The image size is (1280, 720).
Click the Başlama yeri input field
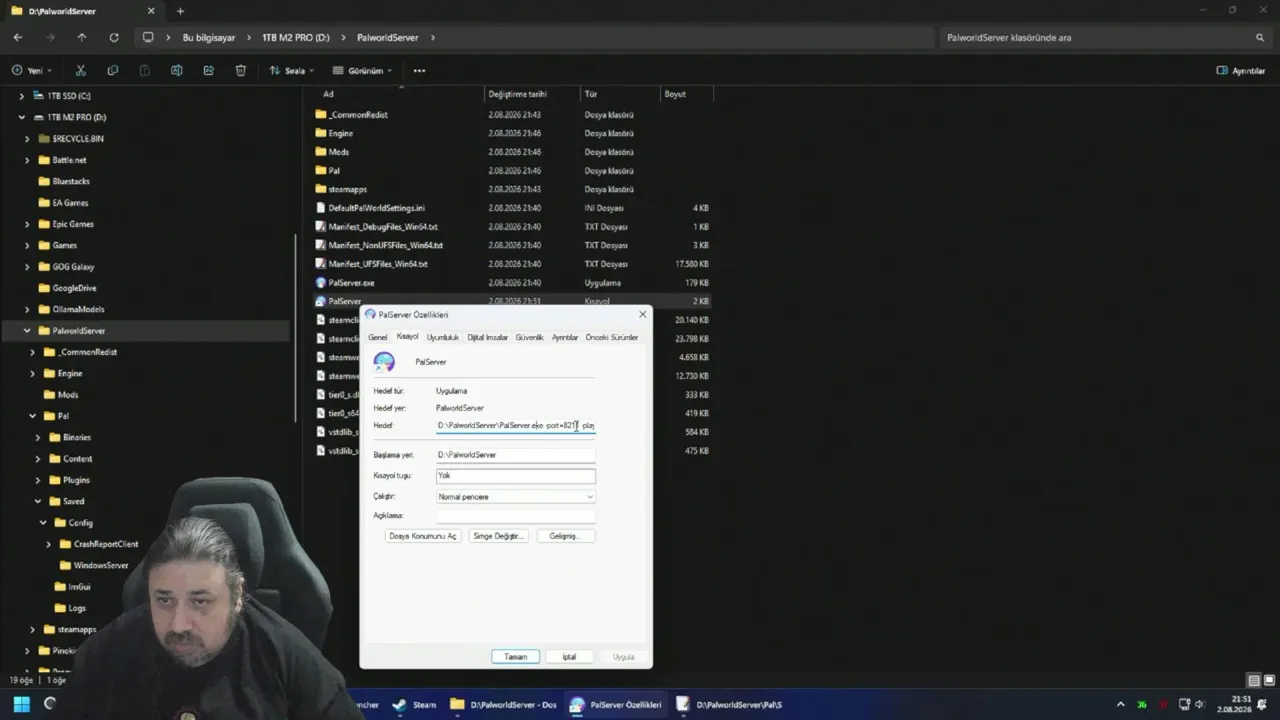click(x=516, y=455)
